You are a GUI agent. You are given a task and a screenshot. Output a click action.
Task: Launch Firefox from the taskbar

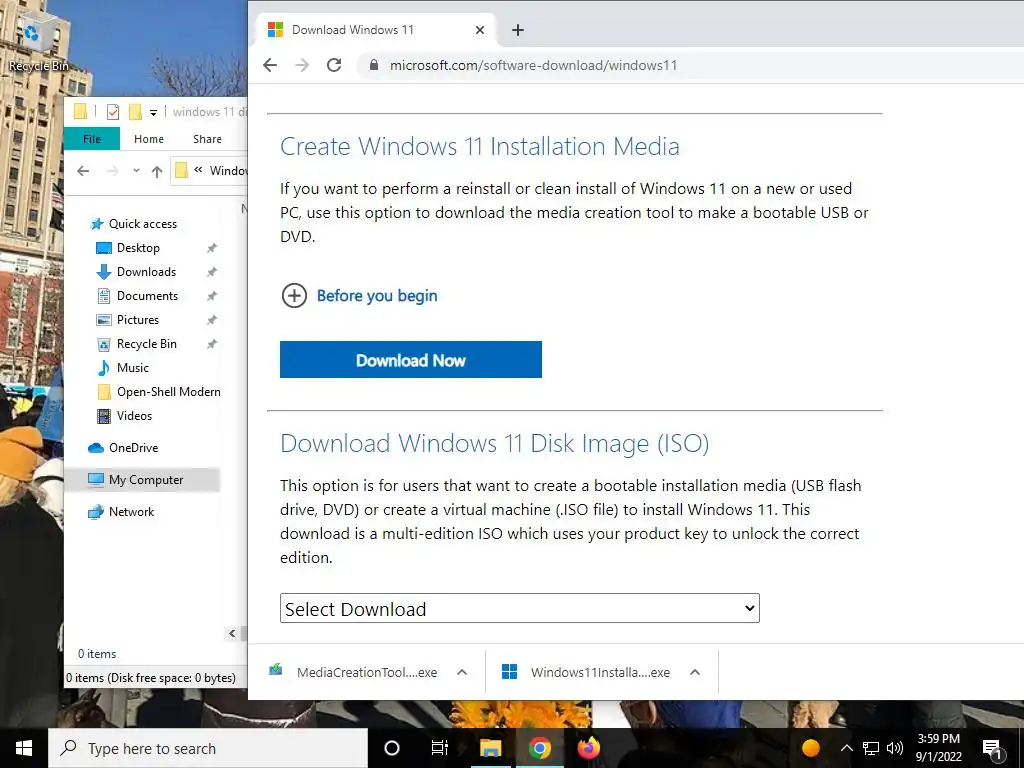coord(588,748)
